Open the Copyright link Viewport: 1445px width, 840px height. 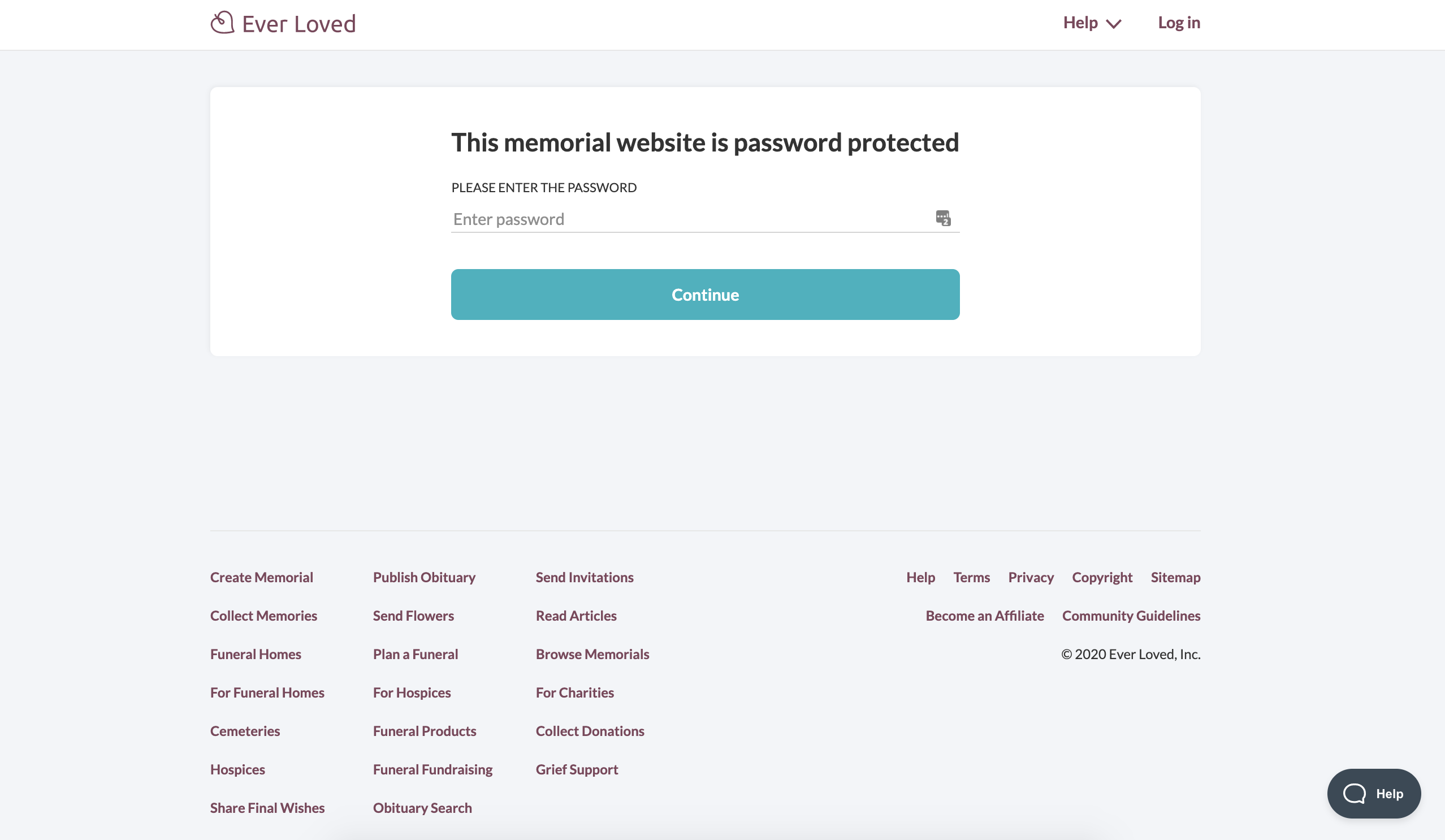pyautogui.click(x=1102, y=577)
